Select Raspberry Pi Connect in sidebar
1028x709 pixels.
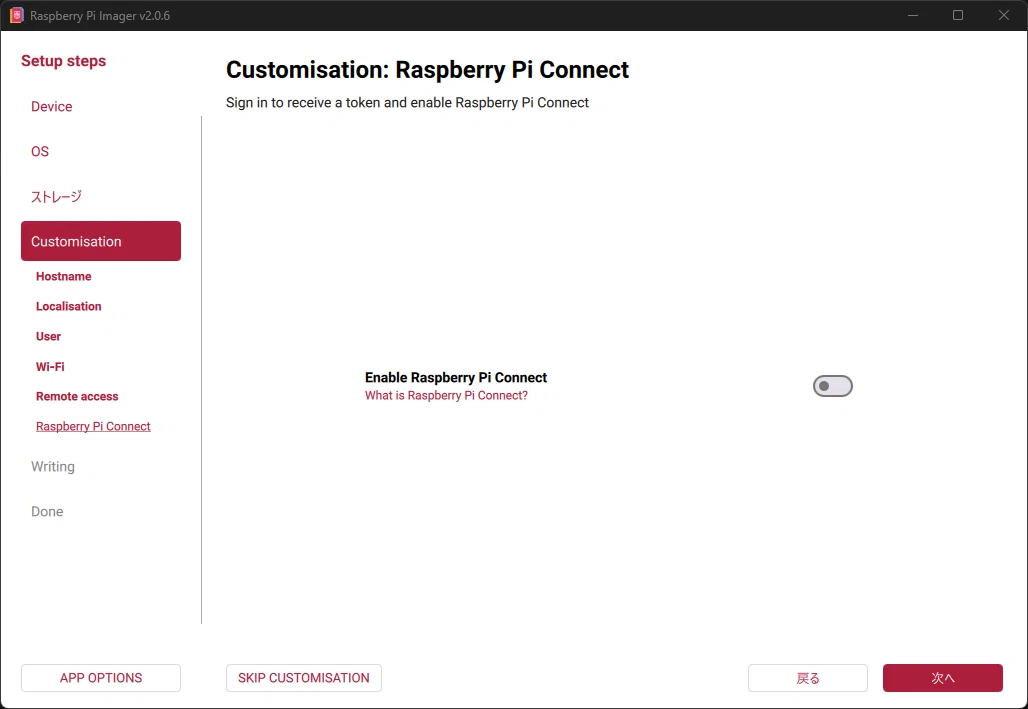tap(93, 426)
